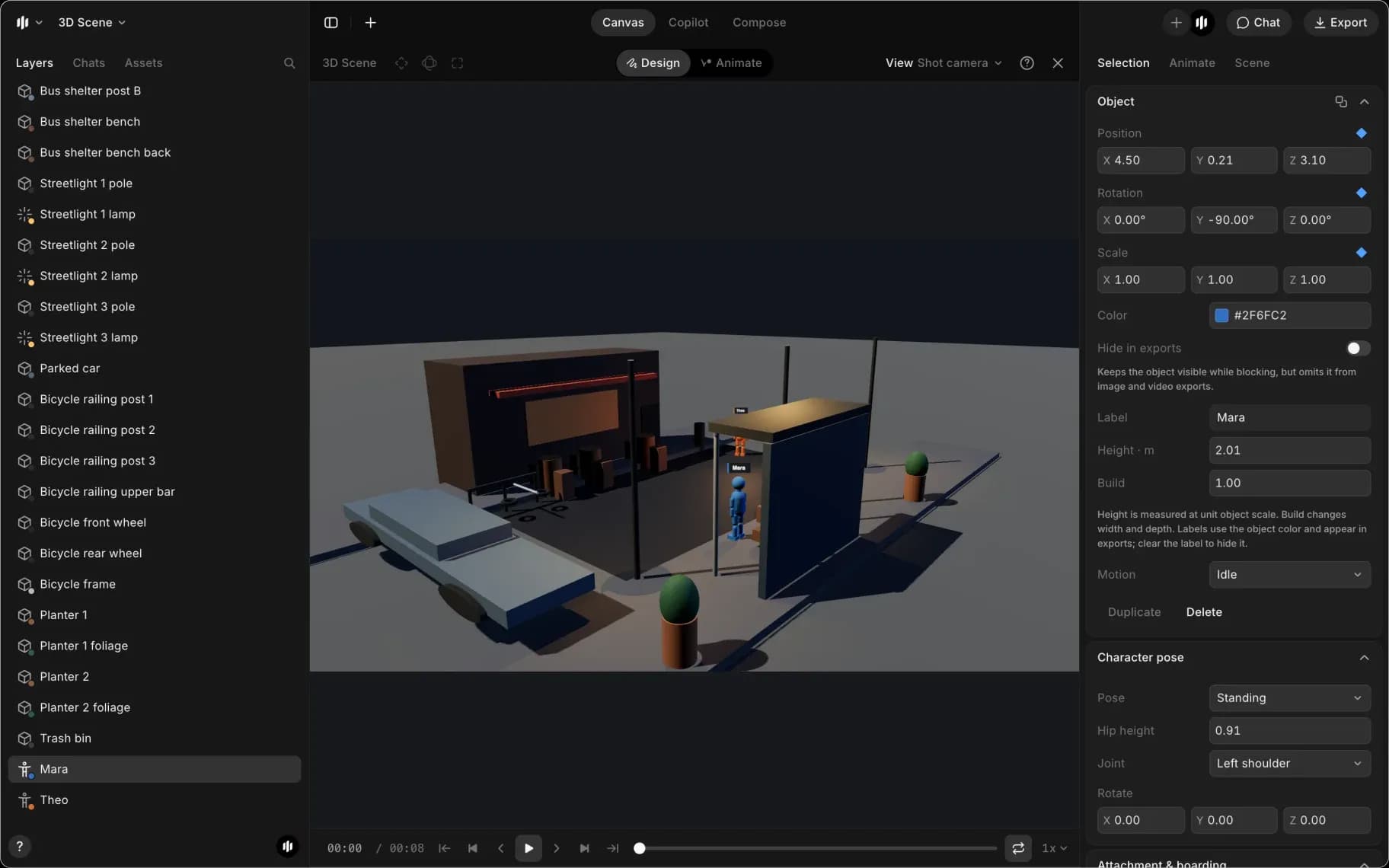Open the View Shot camera dropdown
This screenshot has height=868, width=1389.
click(944, 63)
